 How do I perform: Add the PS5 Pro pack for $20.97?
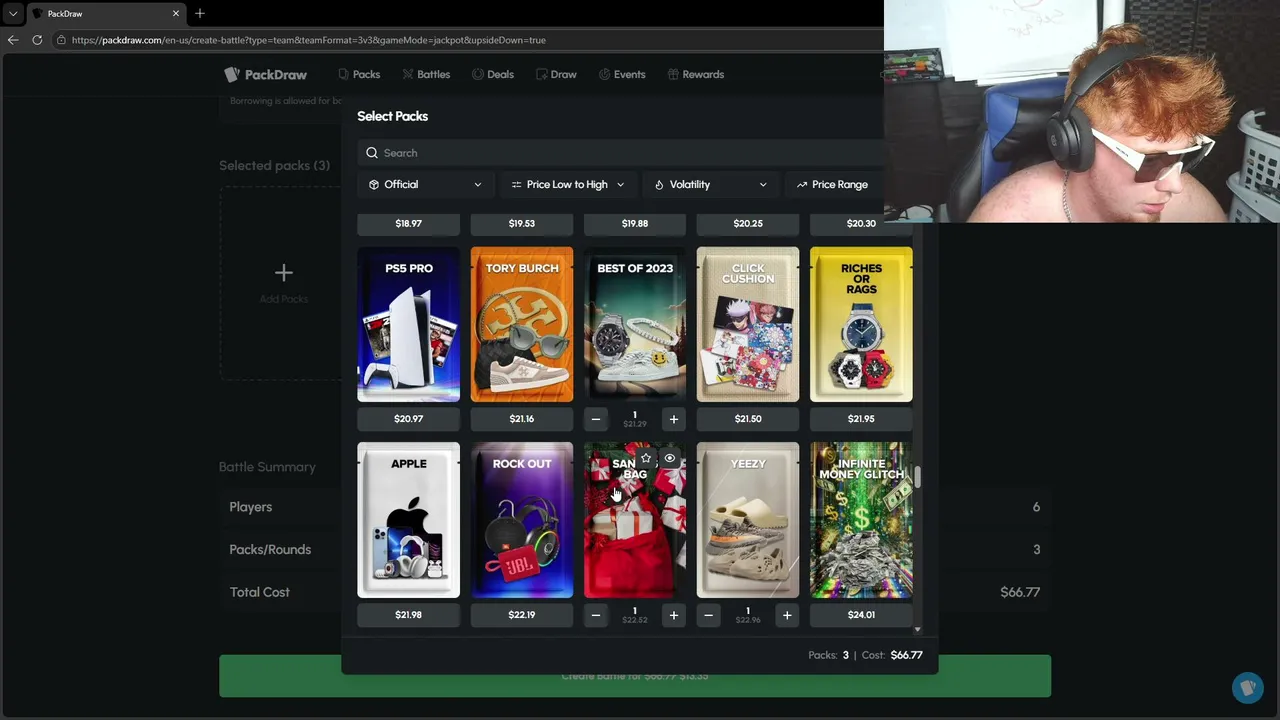point(408,419)
